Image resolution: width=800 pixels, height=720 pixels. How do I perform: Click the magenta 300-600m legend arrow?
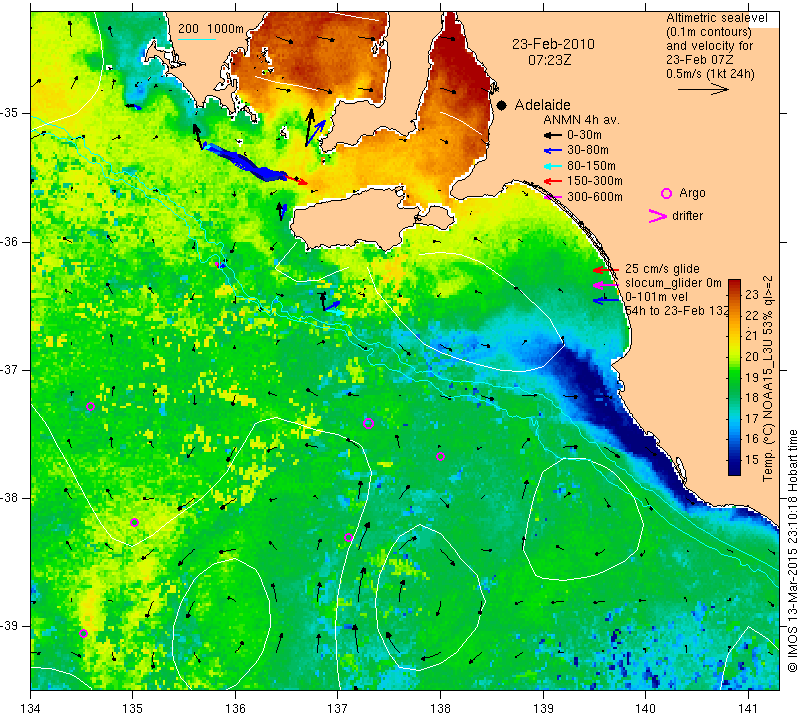[553, 197]
